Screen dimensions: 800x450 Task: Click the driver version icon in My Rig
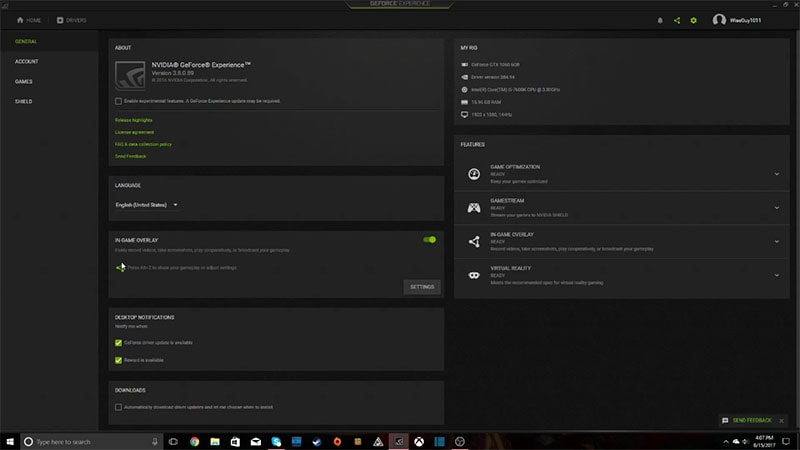(x=464, y=77)
